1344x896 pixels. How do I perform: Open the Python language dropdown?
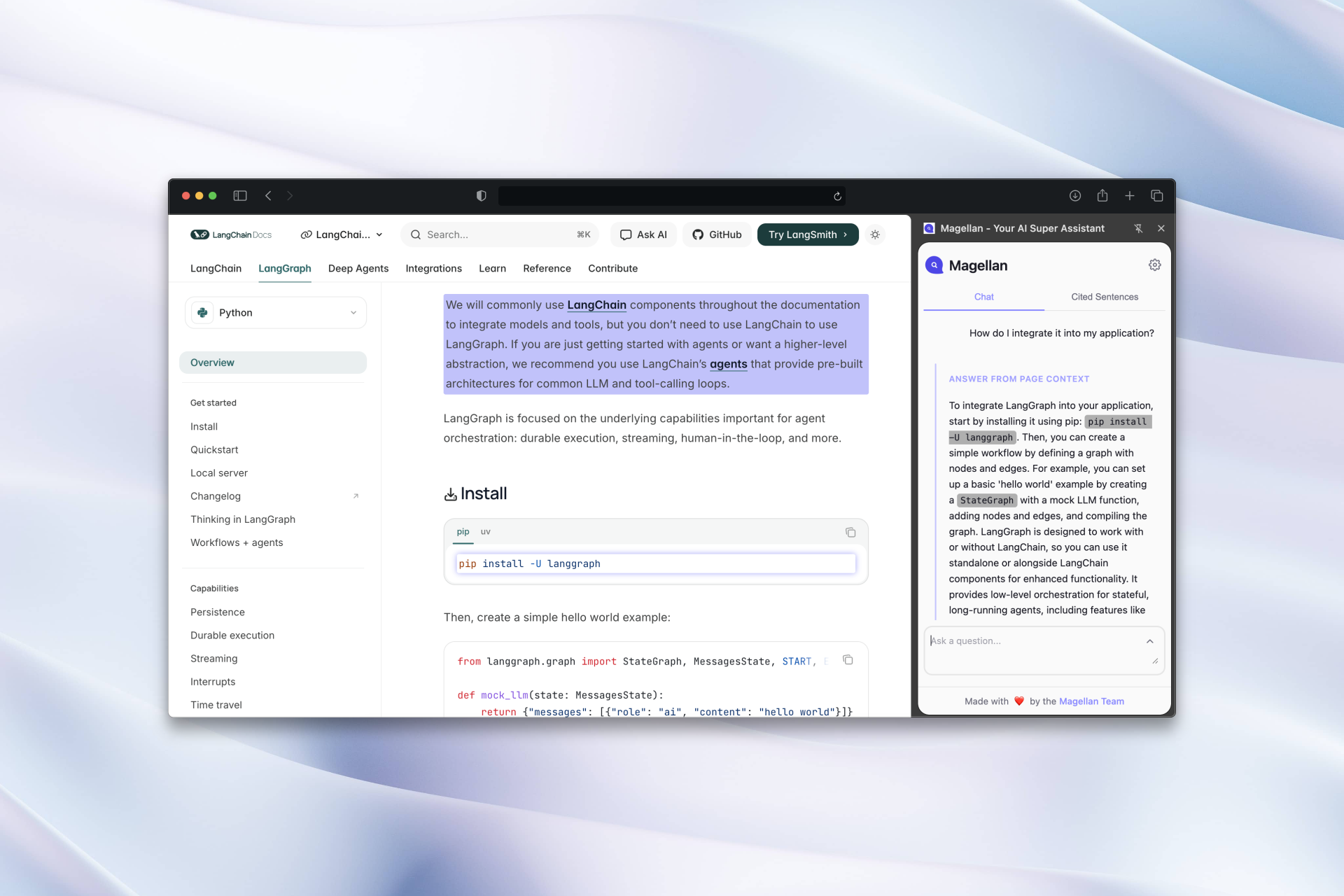pos(276,313)
